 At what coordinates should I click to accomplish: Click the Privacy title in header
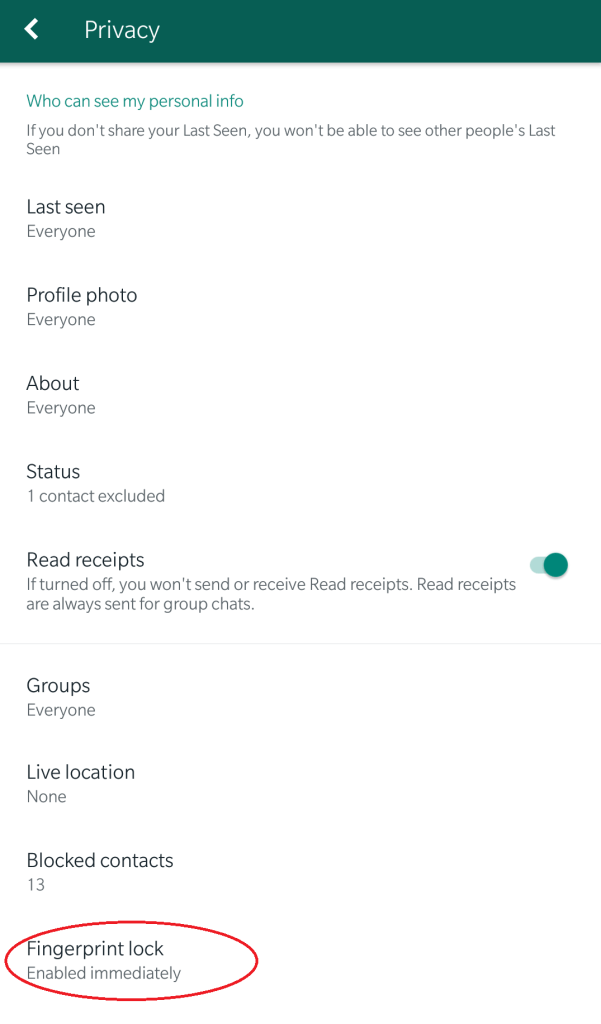click(122, 30)
